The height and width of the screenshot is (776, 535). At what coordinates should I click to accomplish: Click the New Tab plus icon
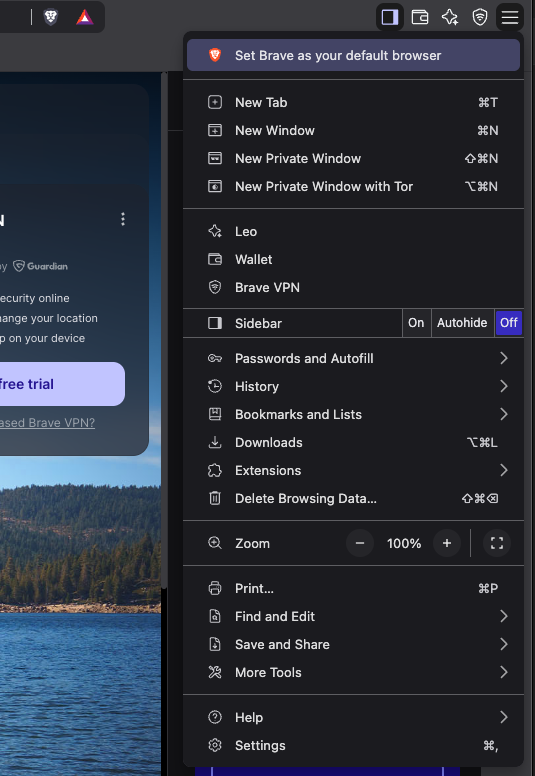[215, 102]
